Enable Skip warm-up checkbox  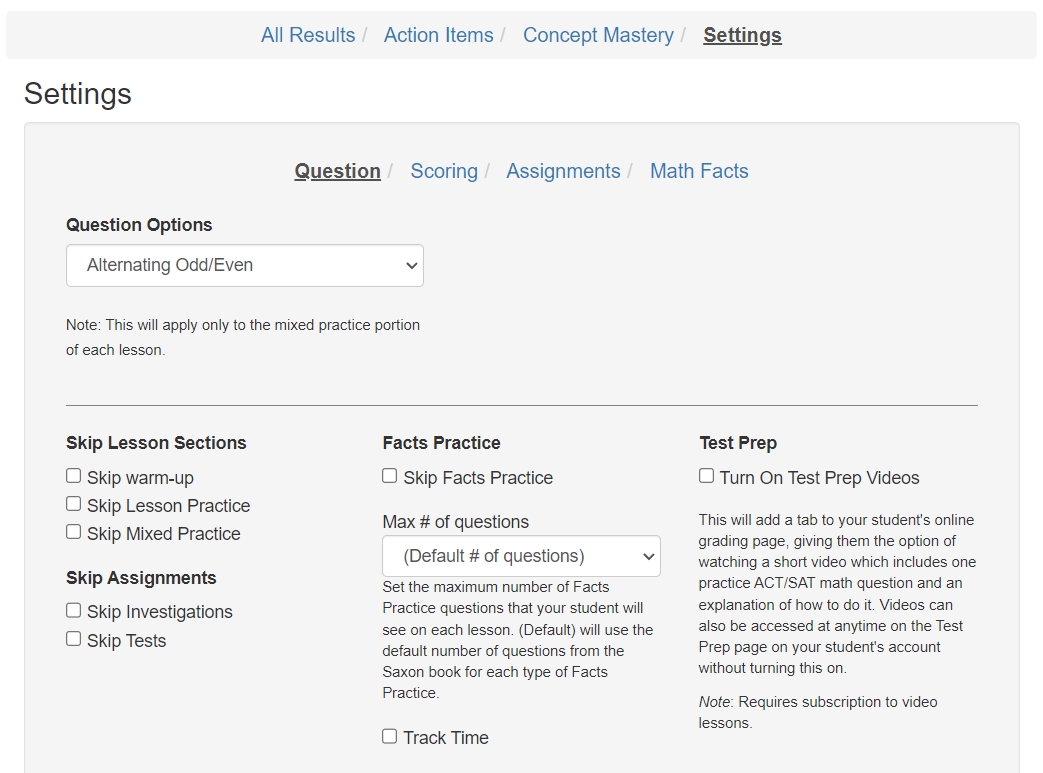(x=73, y=476)
